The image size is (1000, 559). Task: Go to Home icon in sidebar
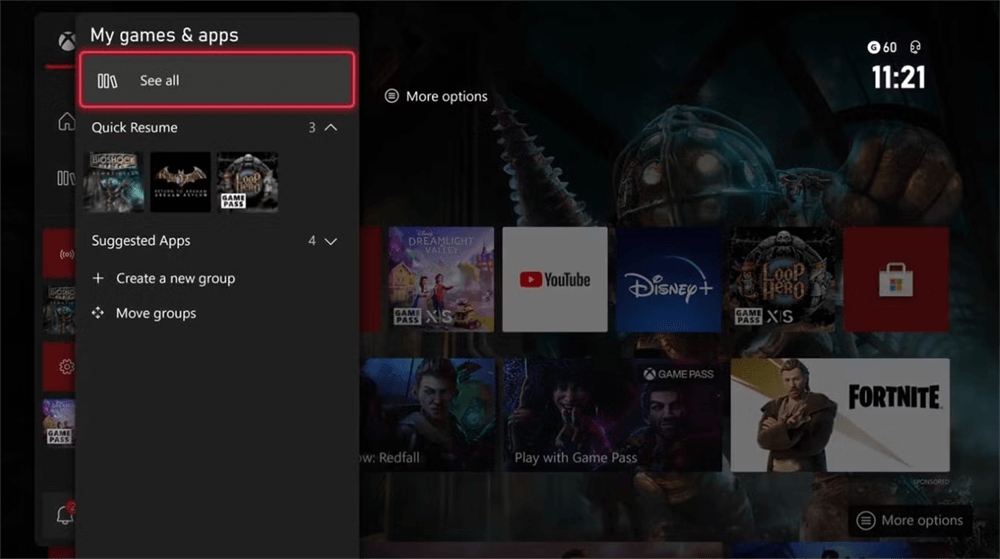click(66, 121)
